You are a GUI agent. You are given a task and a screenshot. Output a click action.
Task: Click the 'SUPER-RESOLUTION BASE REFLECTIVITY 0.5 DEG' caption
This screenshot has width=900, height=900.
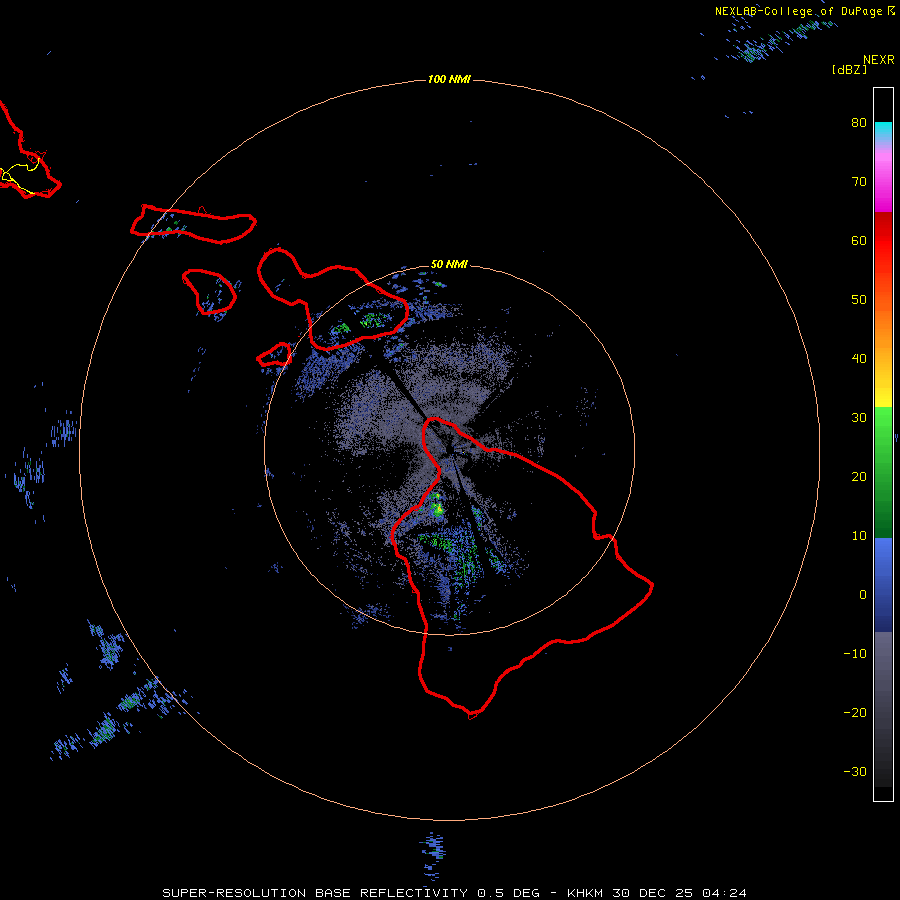(351, 893)
